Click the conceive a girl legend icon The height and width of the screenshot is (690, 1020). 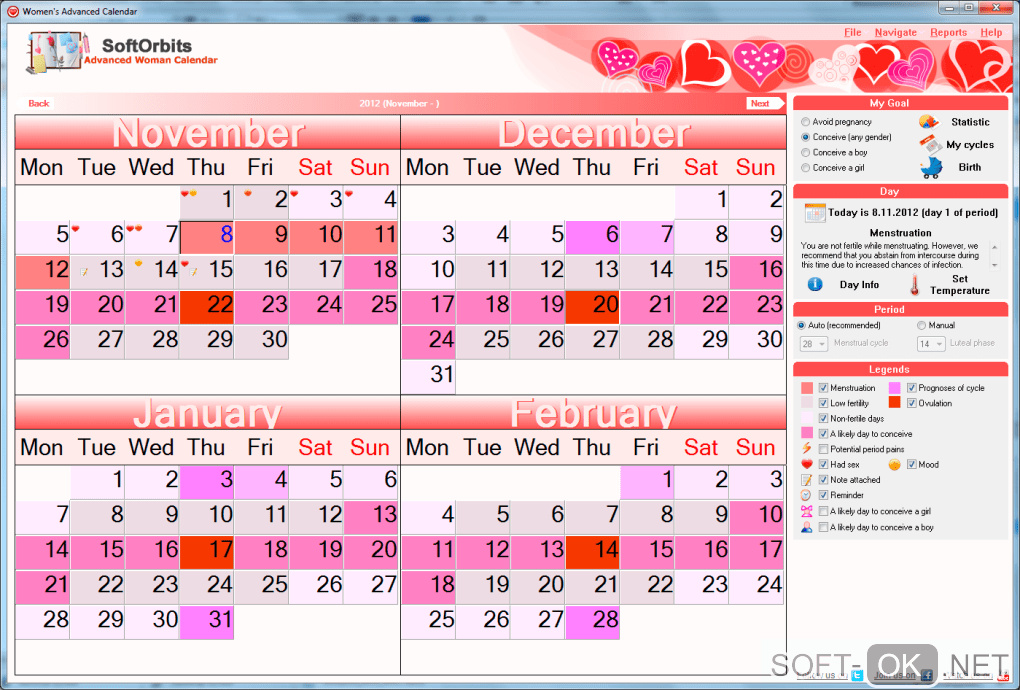point(807,511)
